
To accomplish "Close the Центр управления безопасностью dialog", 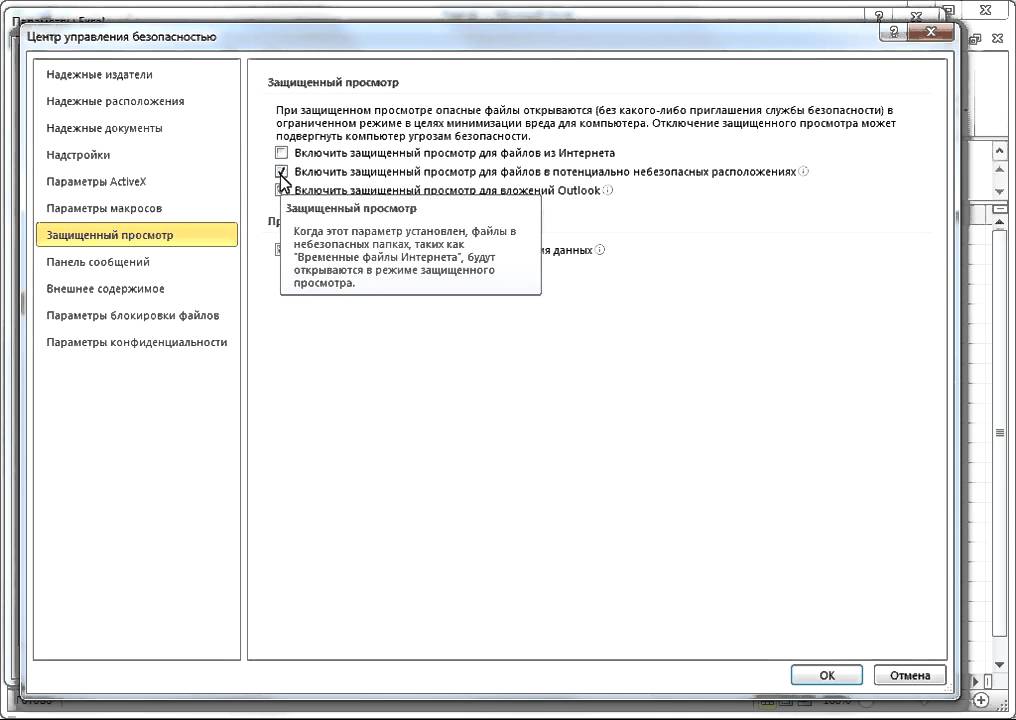I will click(x=930, y=32).
